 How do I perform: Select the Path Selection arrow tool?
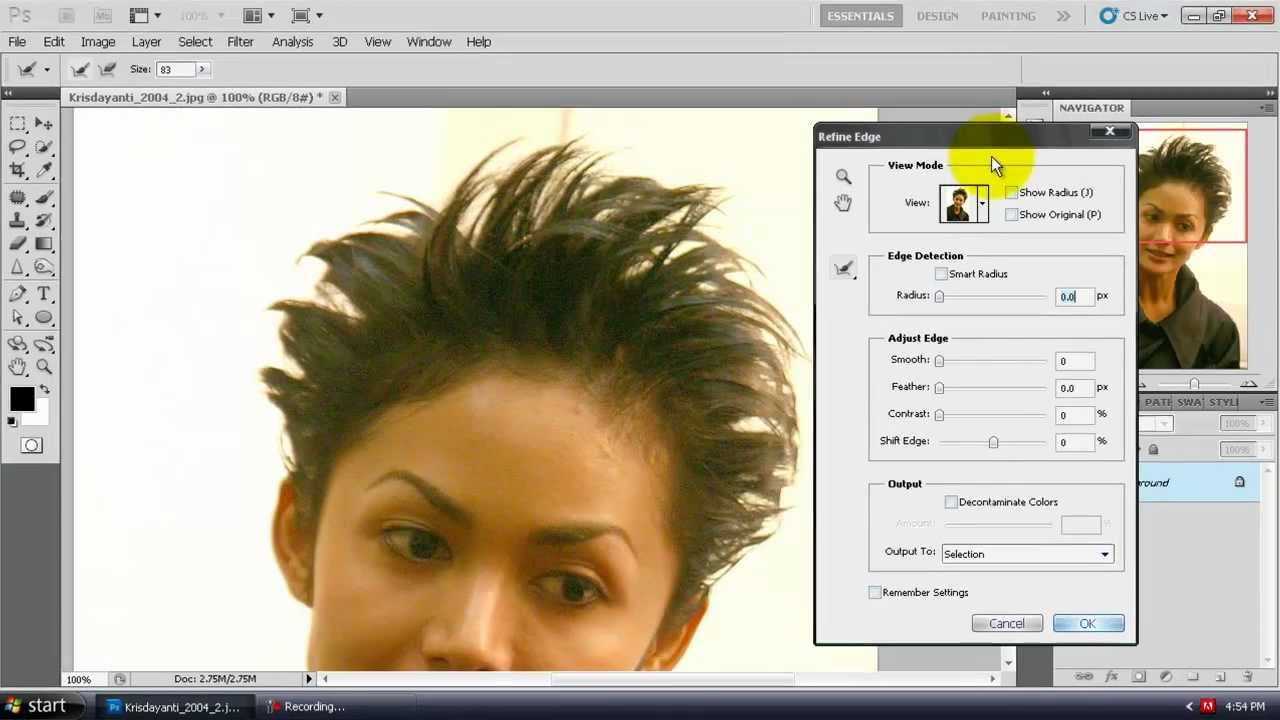tap(18, 318)
